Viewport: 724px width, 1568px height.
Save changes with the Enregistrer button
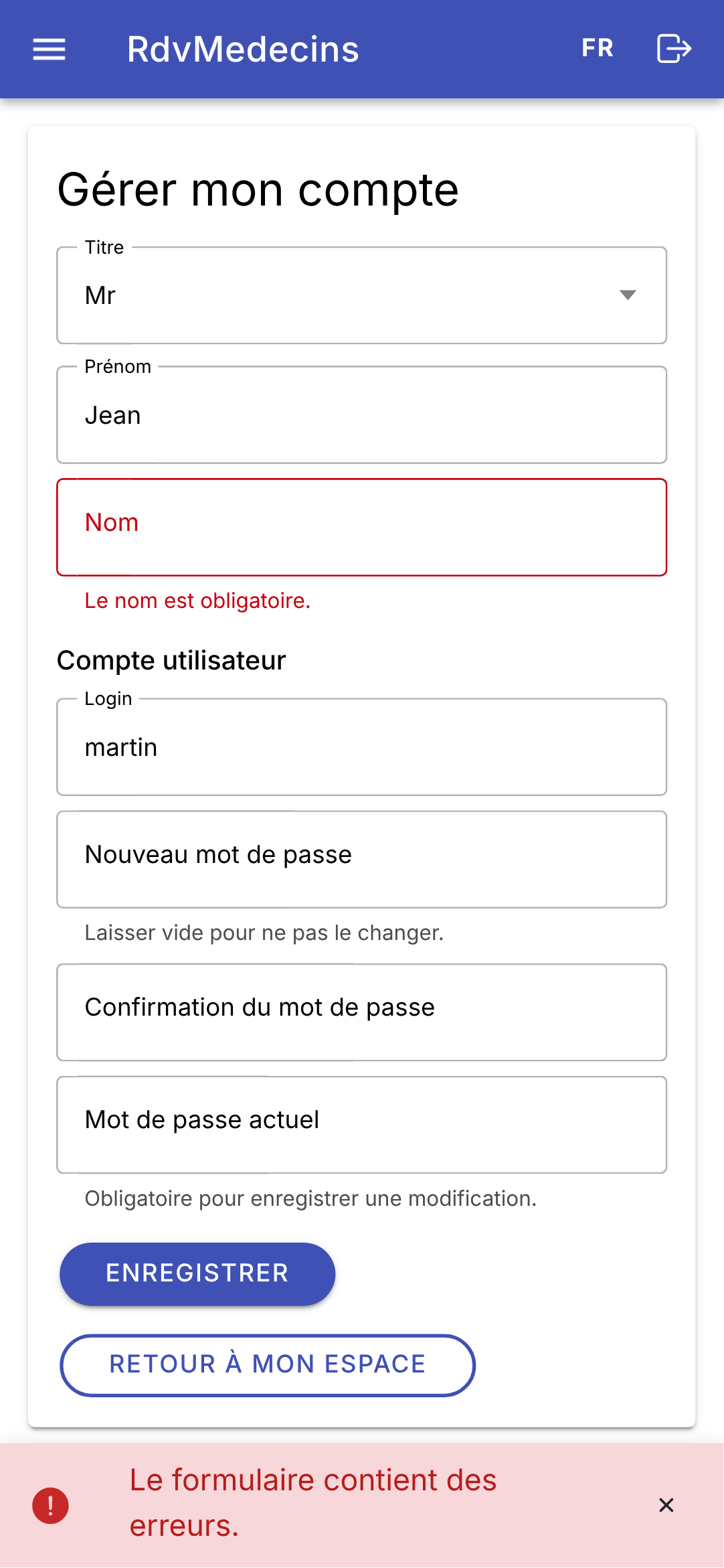[x=197, y=1273]
